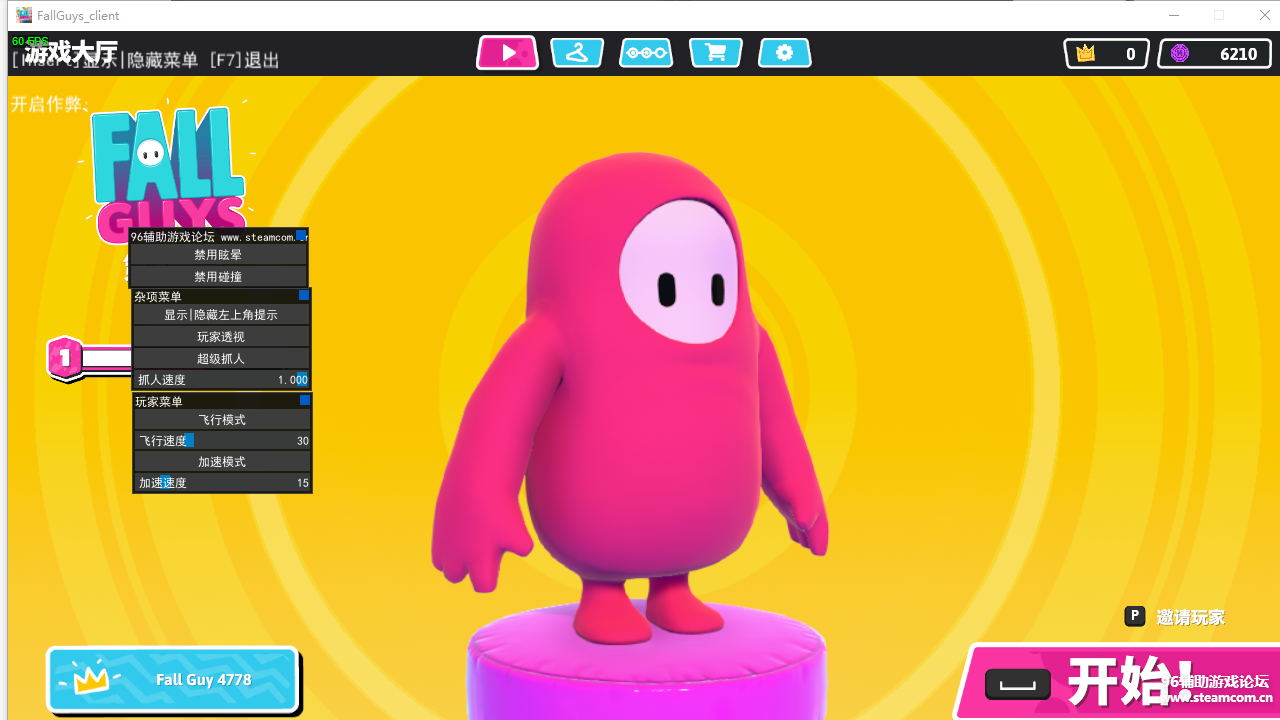Minimize the FallGuys_client window
This screenshot has width=1280, height=720.
point(1174,15)
